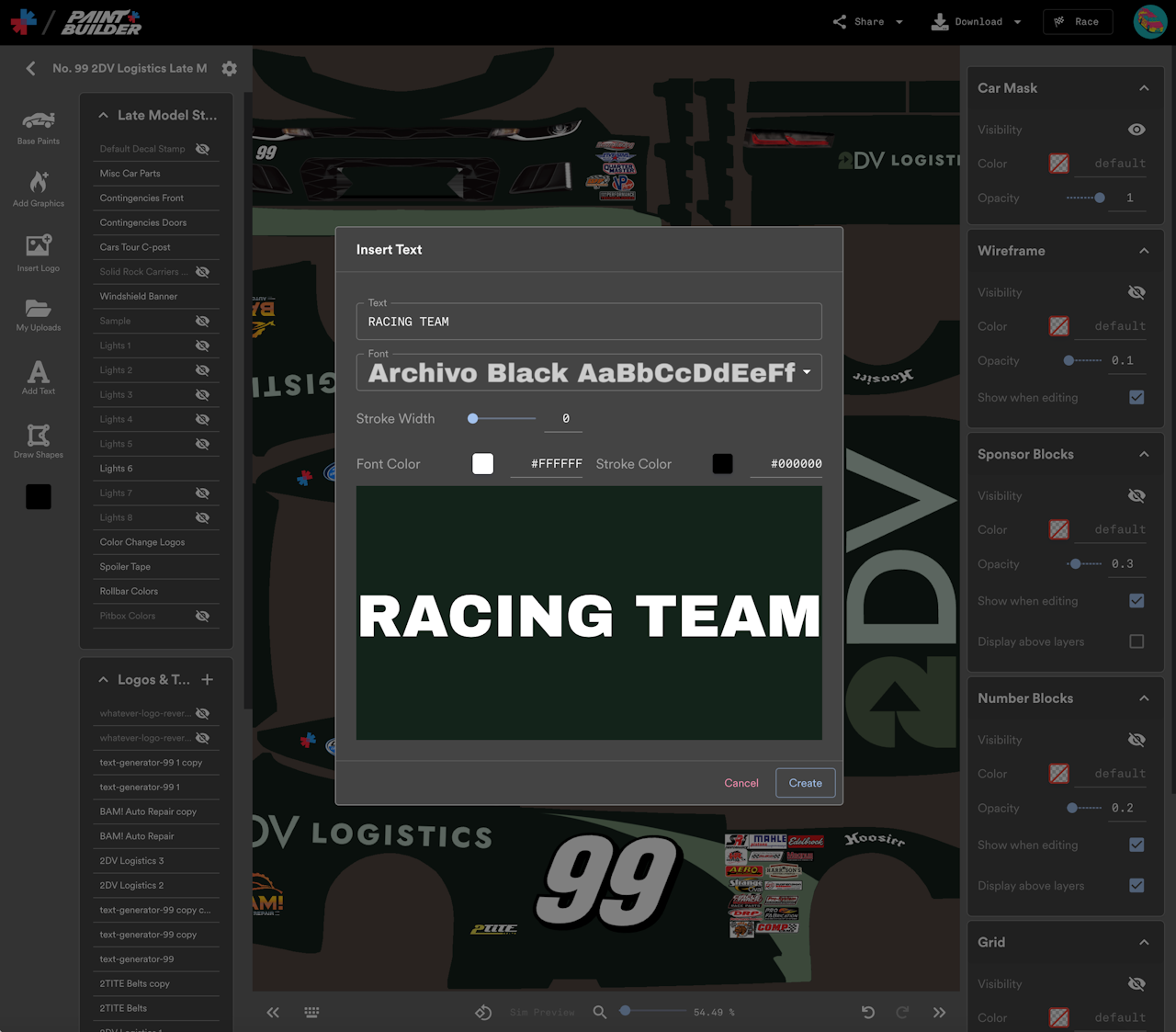Open paint settings gear icon
1176x1032 pixels.
pyautogui.click(x=230, y=68)
